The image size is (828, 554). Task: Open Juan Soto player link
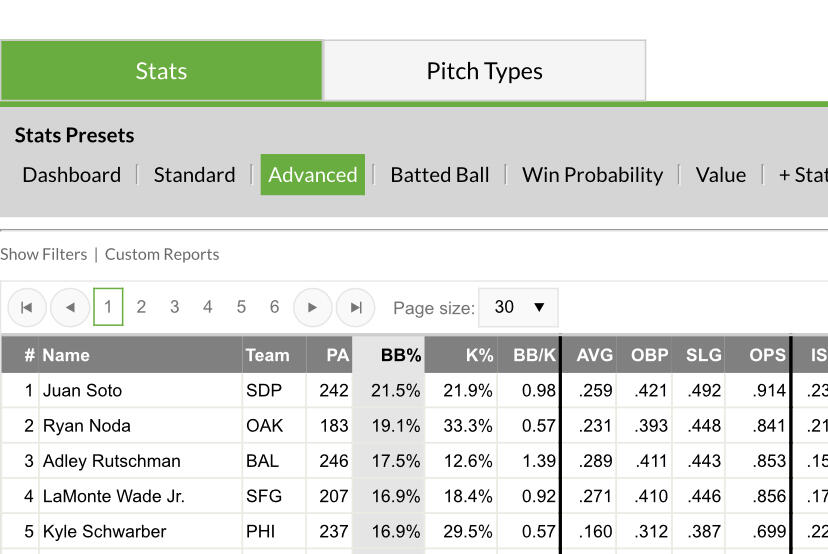click(82, 391)
